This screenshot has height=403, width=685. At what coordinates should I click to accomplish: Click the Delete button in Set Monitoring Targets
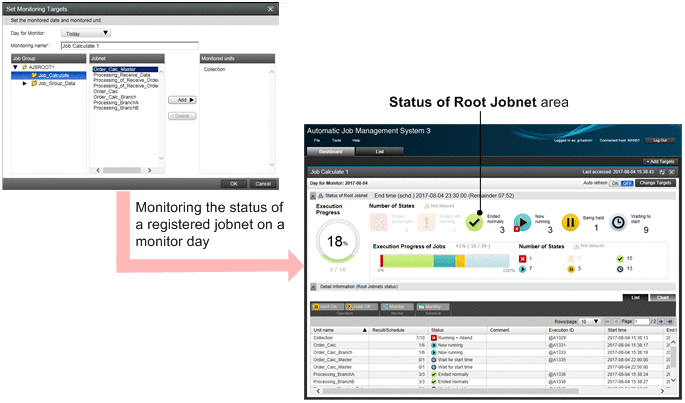pos(182,116)
